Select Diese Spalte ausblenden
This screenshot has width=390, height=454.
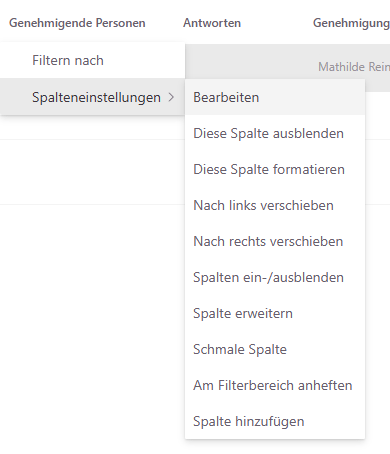click(x=275, y=133)
